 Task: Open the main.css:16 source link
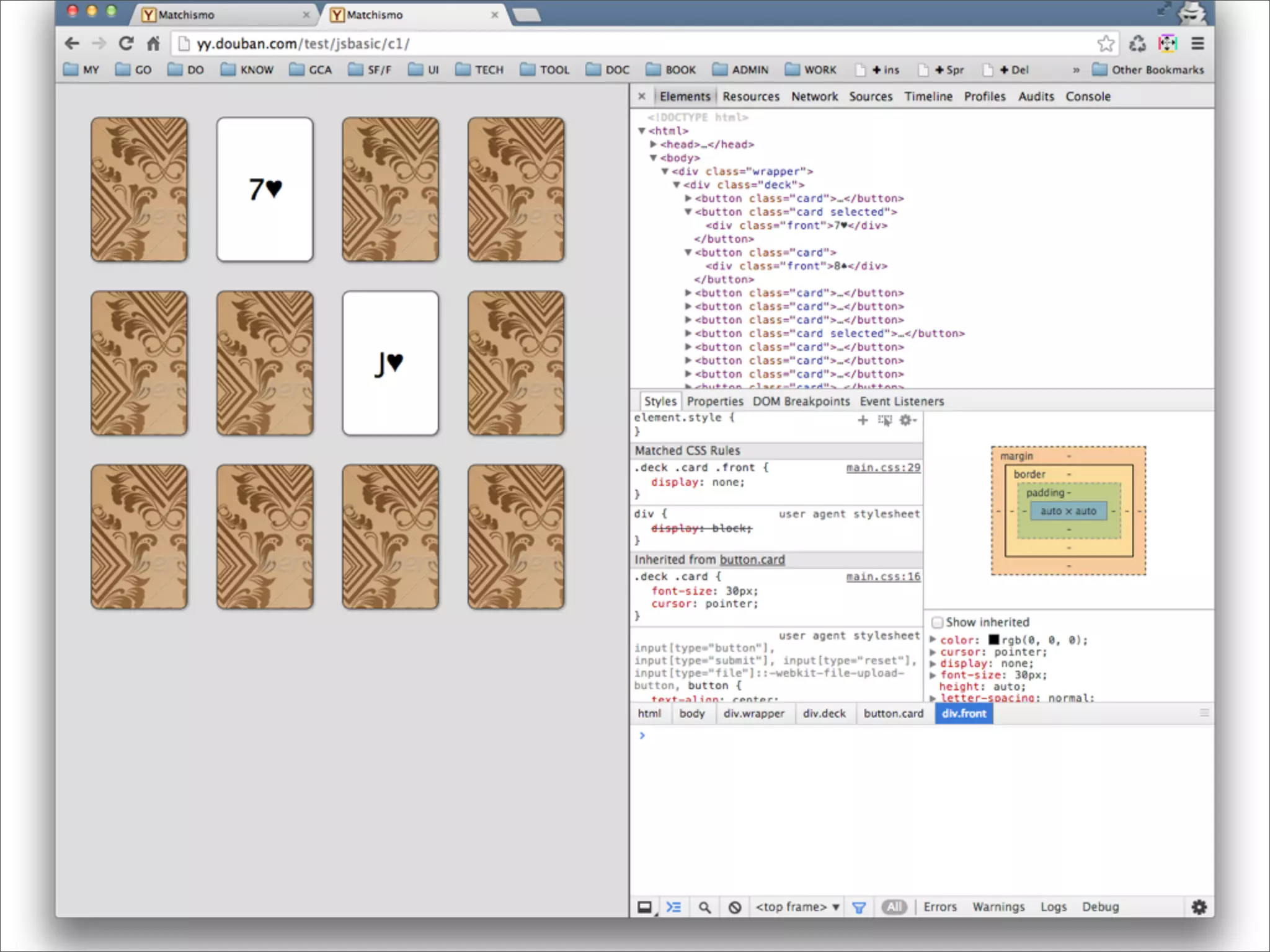(x=883, y=577)
